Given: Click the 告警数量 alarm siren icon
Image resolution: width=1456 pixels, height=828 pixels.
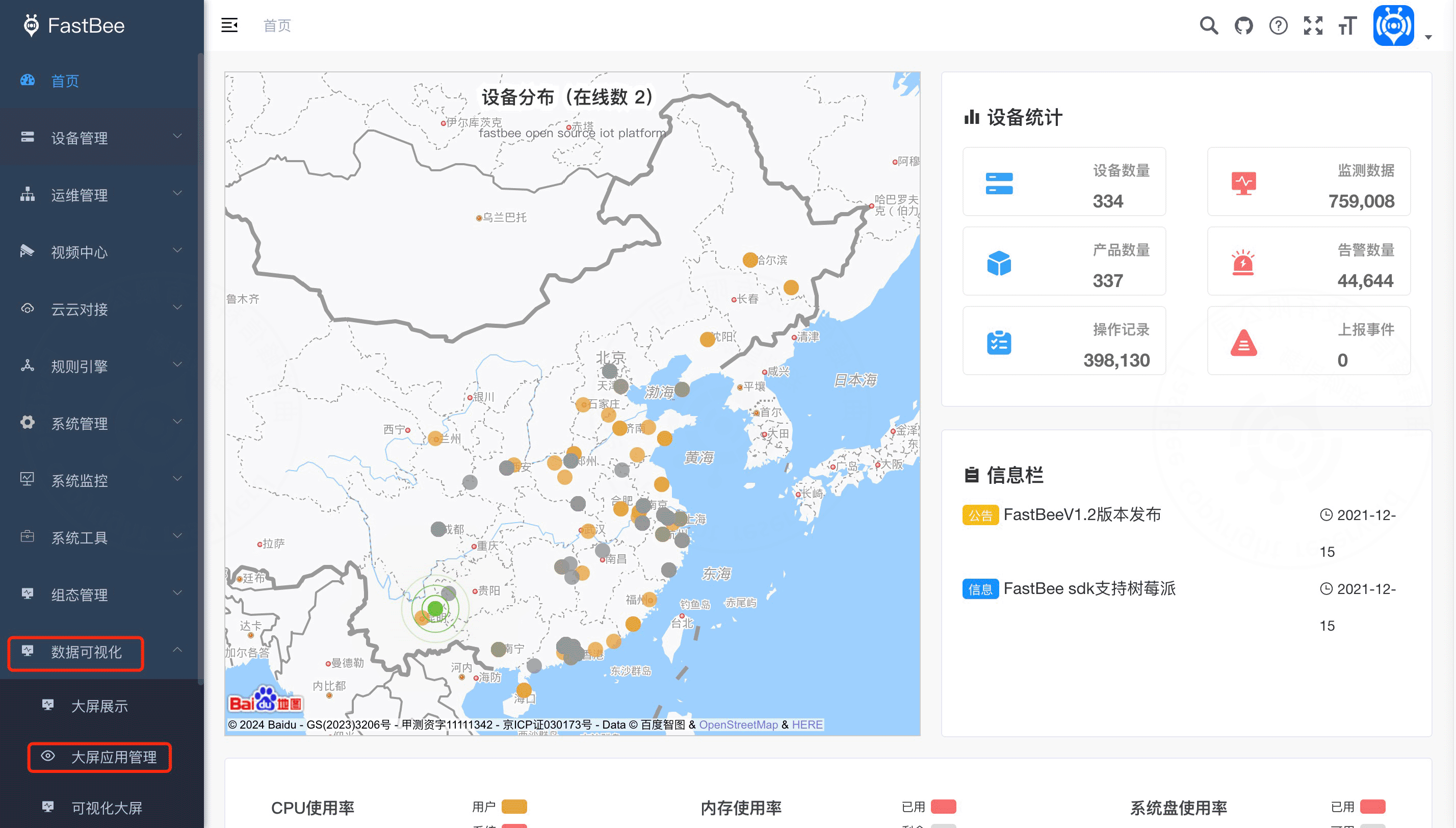Looking at the screenshot, I should [1243, 263].
